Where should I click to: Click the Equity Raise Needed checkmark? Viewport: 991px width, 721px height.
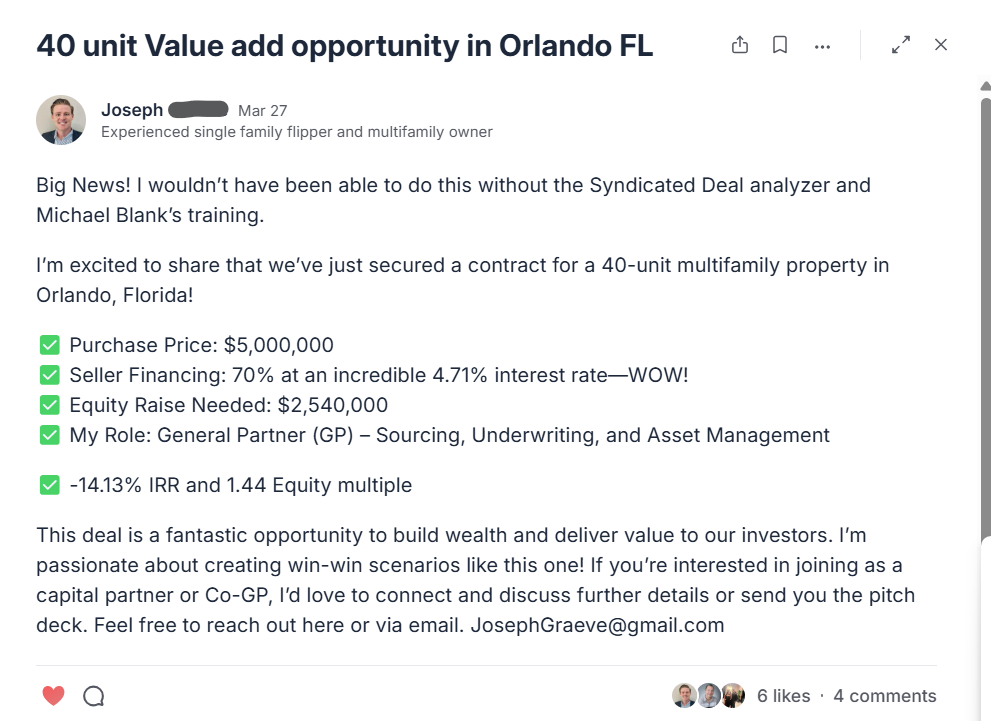[49, 406]
